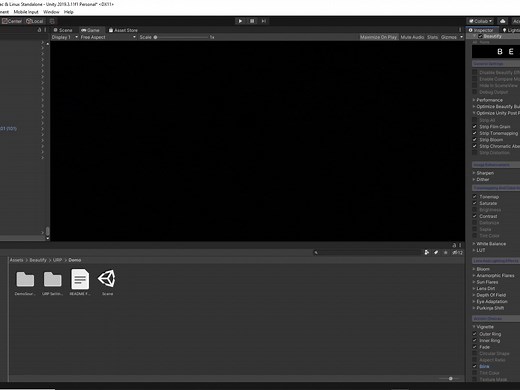Viewport: 520px width, 390px height.
Task: Toggle the Stats overlay button
Action: [x=432, y=37]
